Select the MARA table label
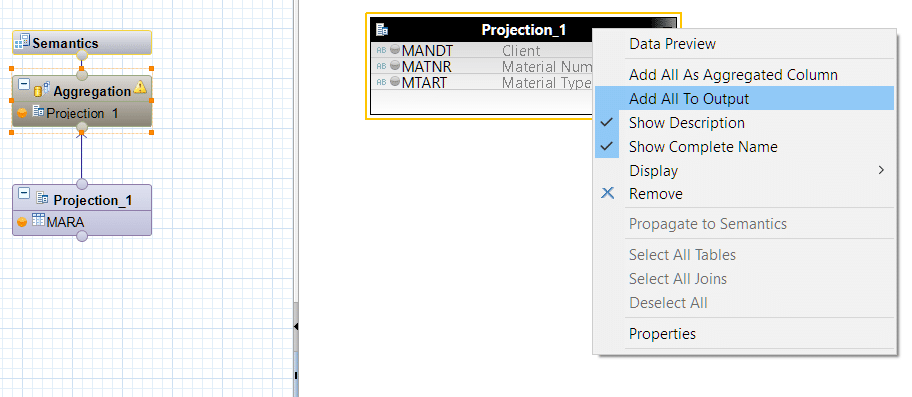This screenshot has height=397, width=912. pyautogui.click(x=65, y=222)
